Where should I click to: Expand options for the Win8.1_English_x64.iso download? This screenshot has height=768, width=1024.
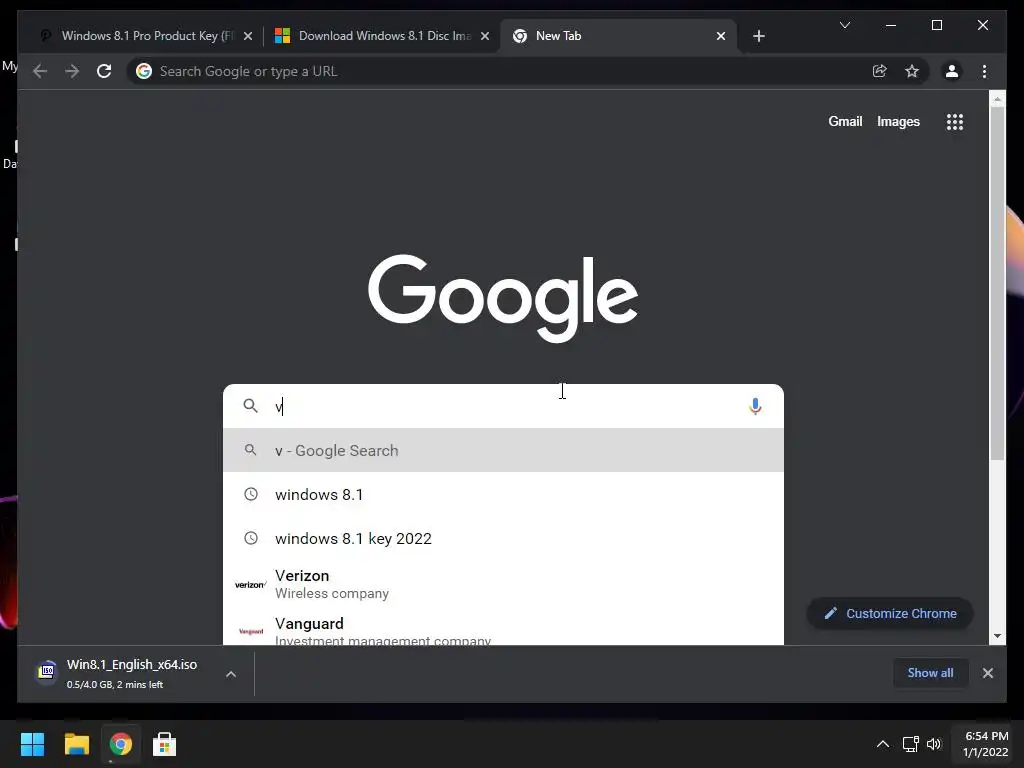[x=231, y=674]
